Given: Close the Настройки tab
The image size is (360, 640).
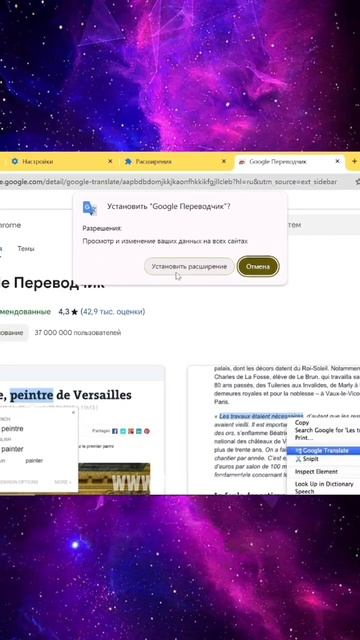Looking at the screenshot, I should point(110,162).
